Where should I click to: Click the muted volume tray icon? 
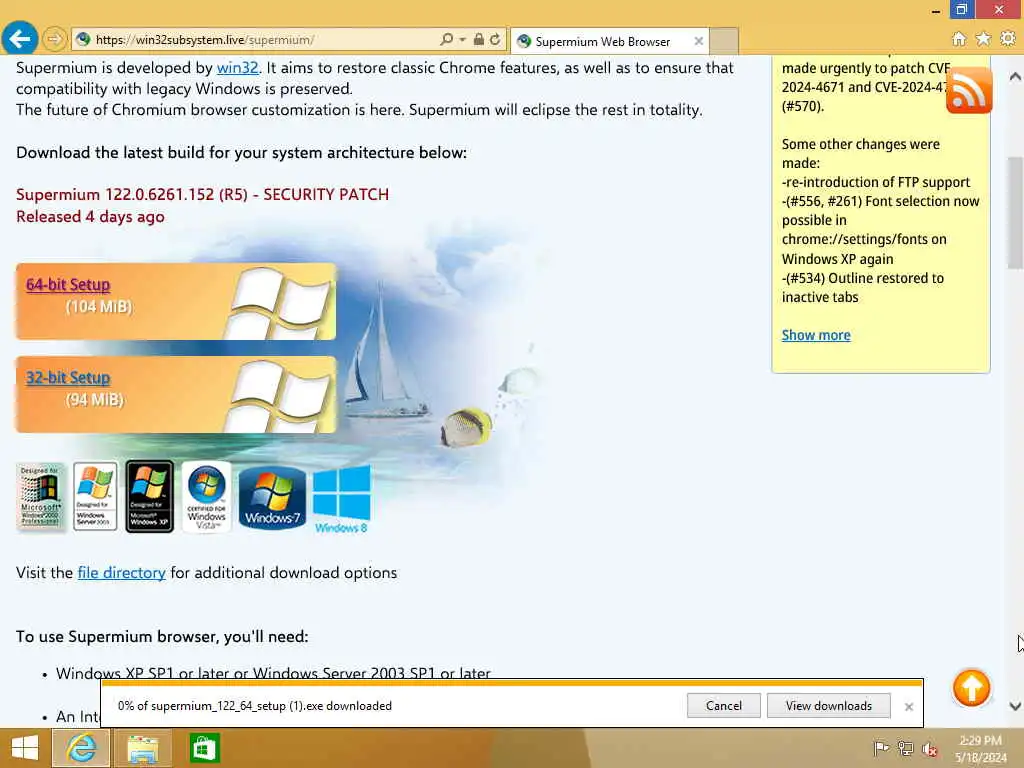click(929, 749)
